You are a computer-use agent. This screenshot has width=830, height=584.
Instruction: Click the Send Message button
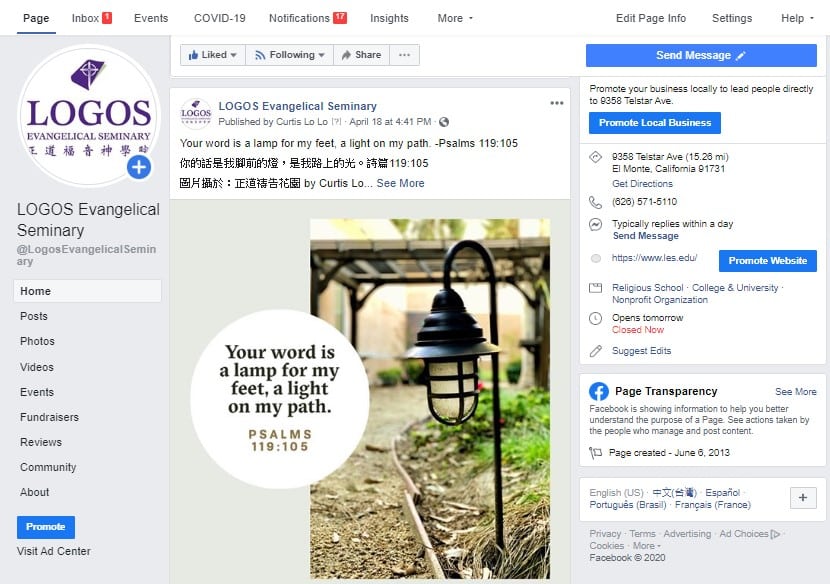(701, 55)
